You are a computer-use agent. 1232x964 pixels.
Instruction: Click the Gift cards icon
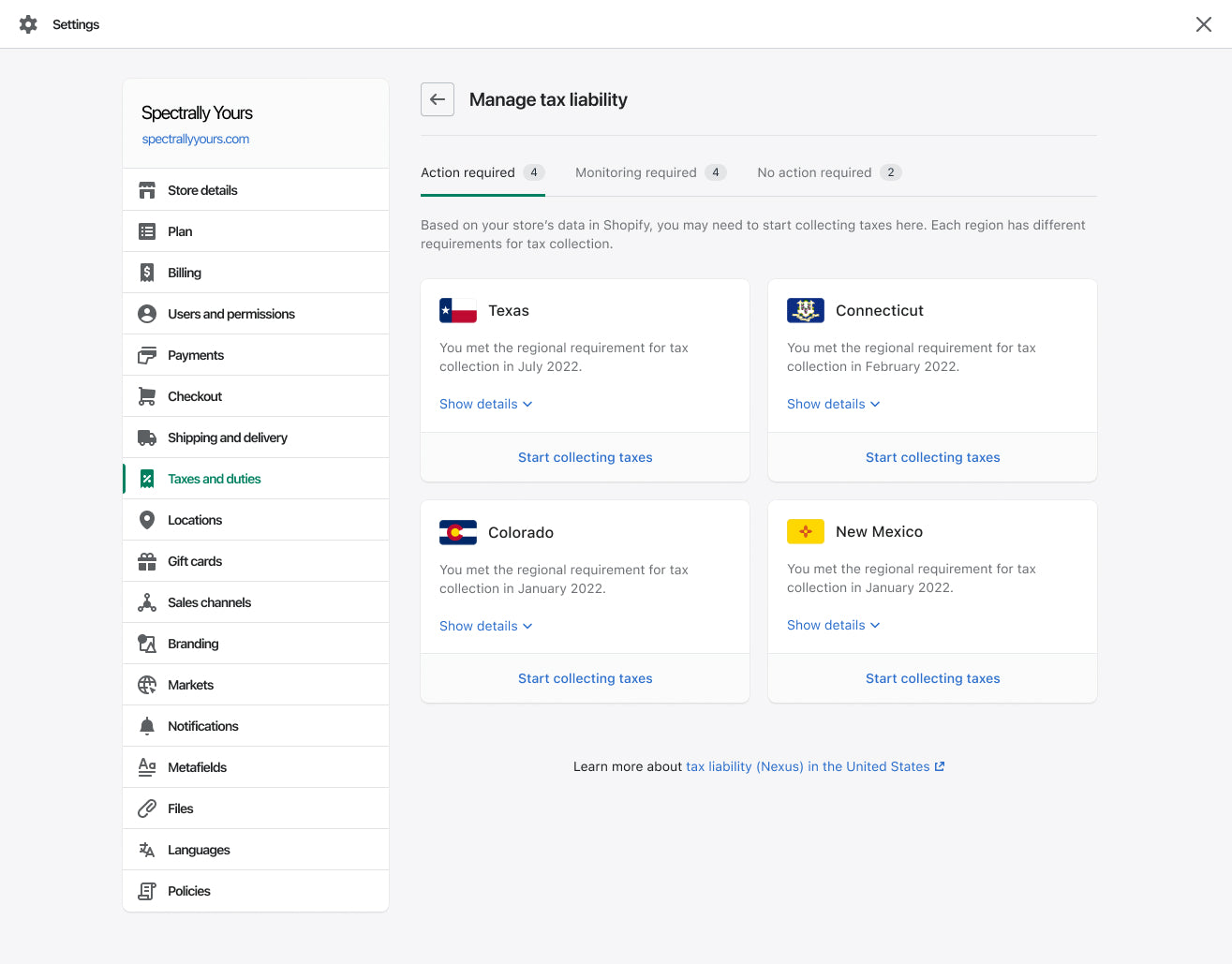tap(147, 560)
